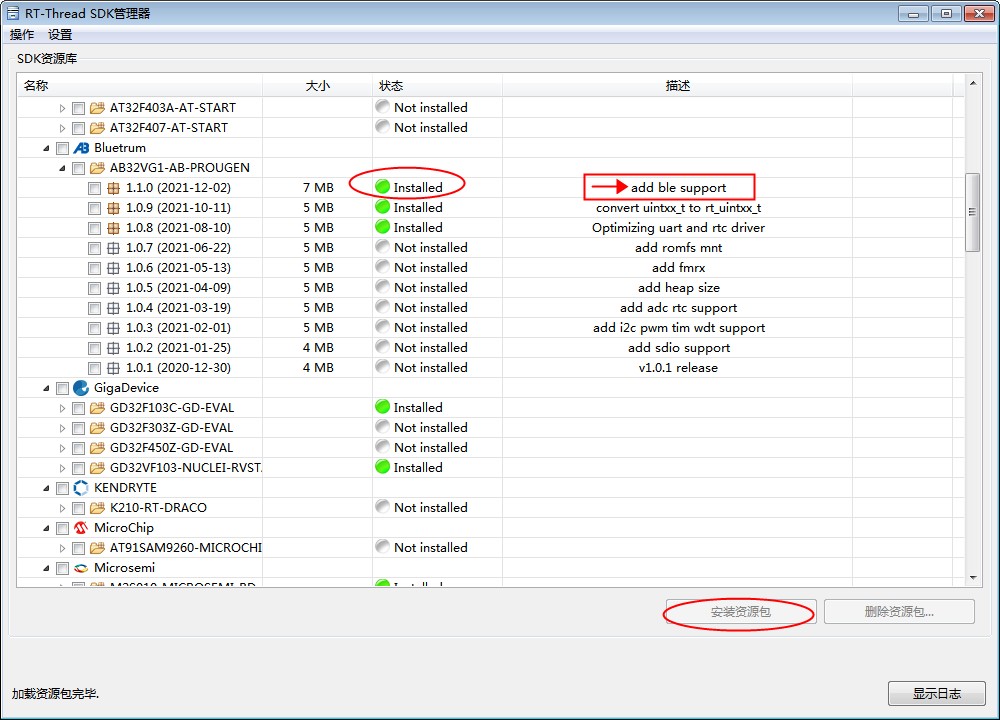The width and height of the screenshot is (1000, 720).
Task: Tick the Bluetrum vendor checkbox
Action: tap(62, 148)
